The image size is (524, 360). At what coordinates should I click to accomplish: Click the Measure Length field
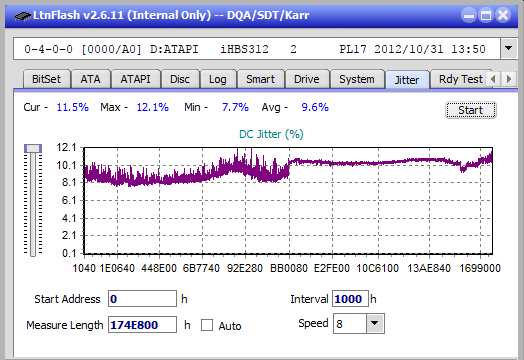(142, 325)
